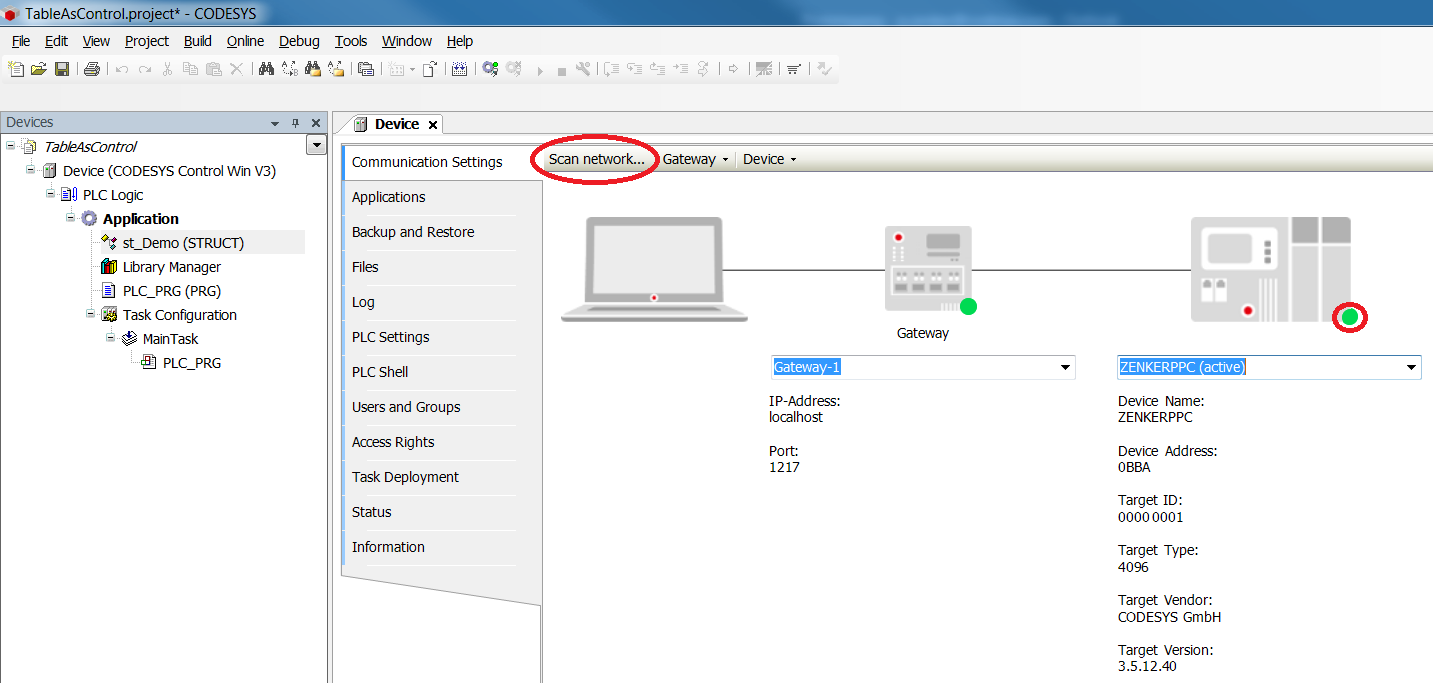This screenshot has width=1433, height=683.
Task: Collapse the Task Configuration tree node
Action: point(91,314)
